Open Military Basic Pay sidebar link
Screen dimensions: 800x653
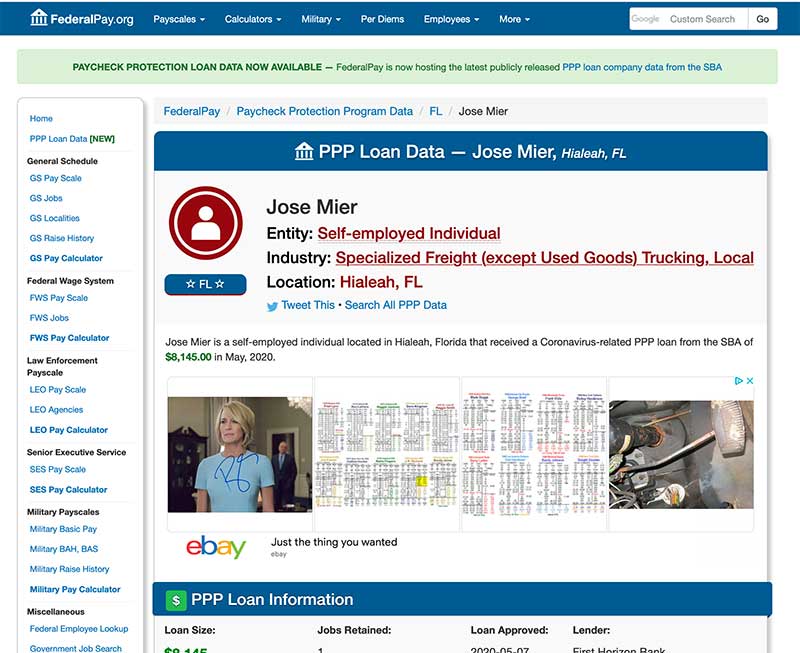coord(63,529)
